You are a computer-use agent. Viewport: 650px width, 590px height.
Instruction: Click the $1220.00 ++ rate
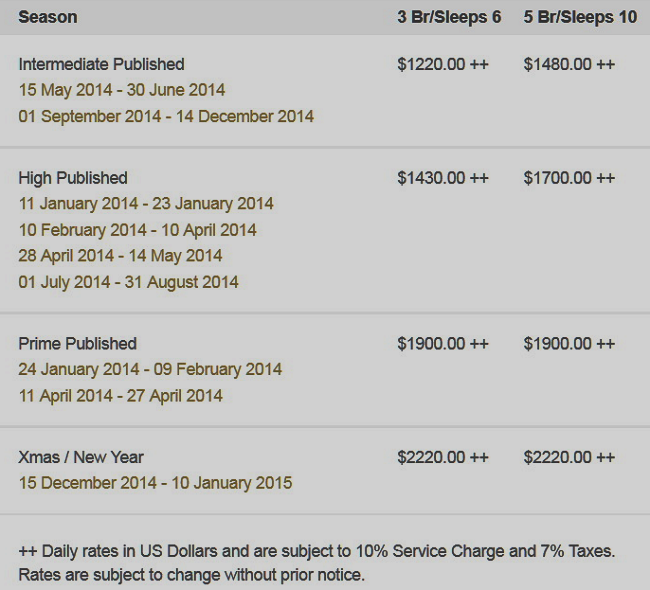(443, 64)
